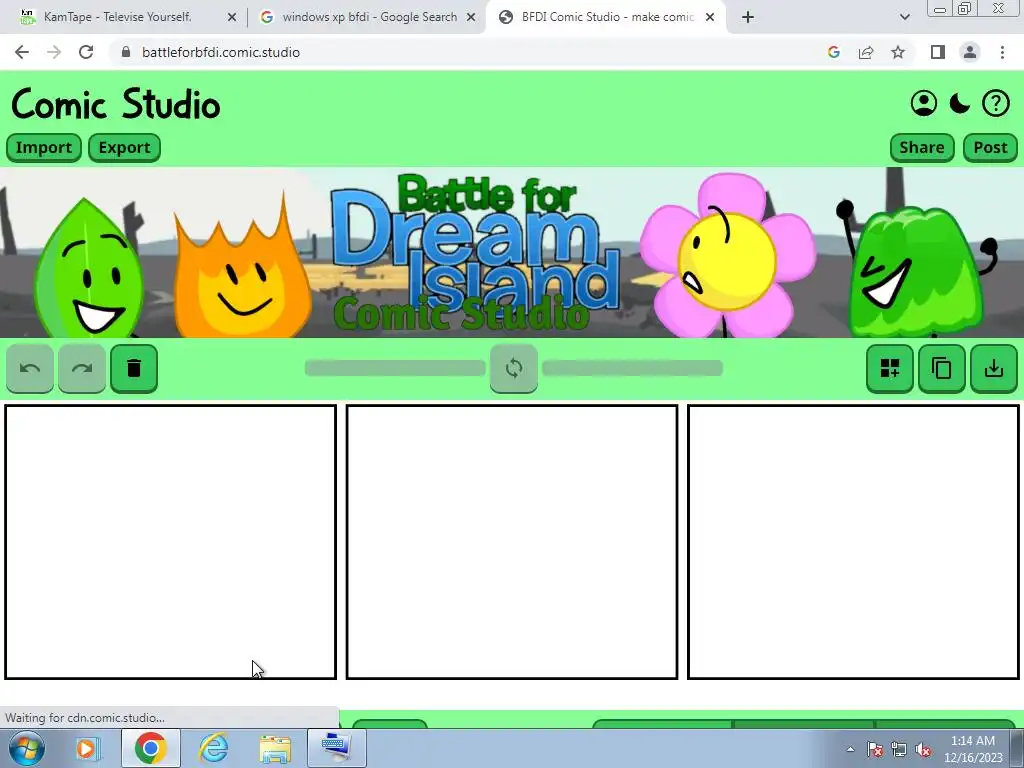Expand the tab search dropdown arrow

(904, 18)
